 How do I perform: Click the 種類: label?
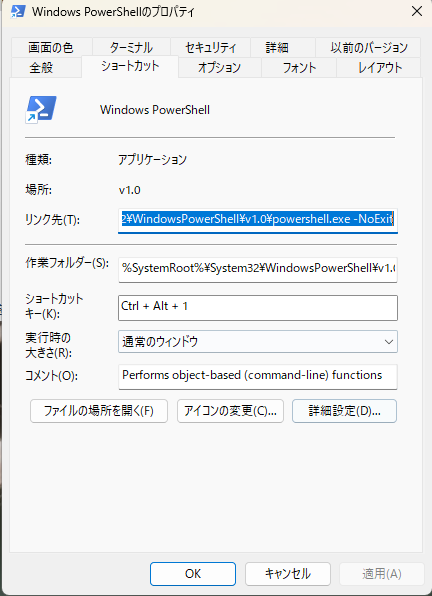38,160
